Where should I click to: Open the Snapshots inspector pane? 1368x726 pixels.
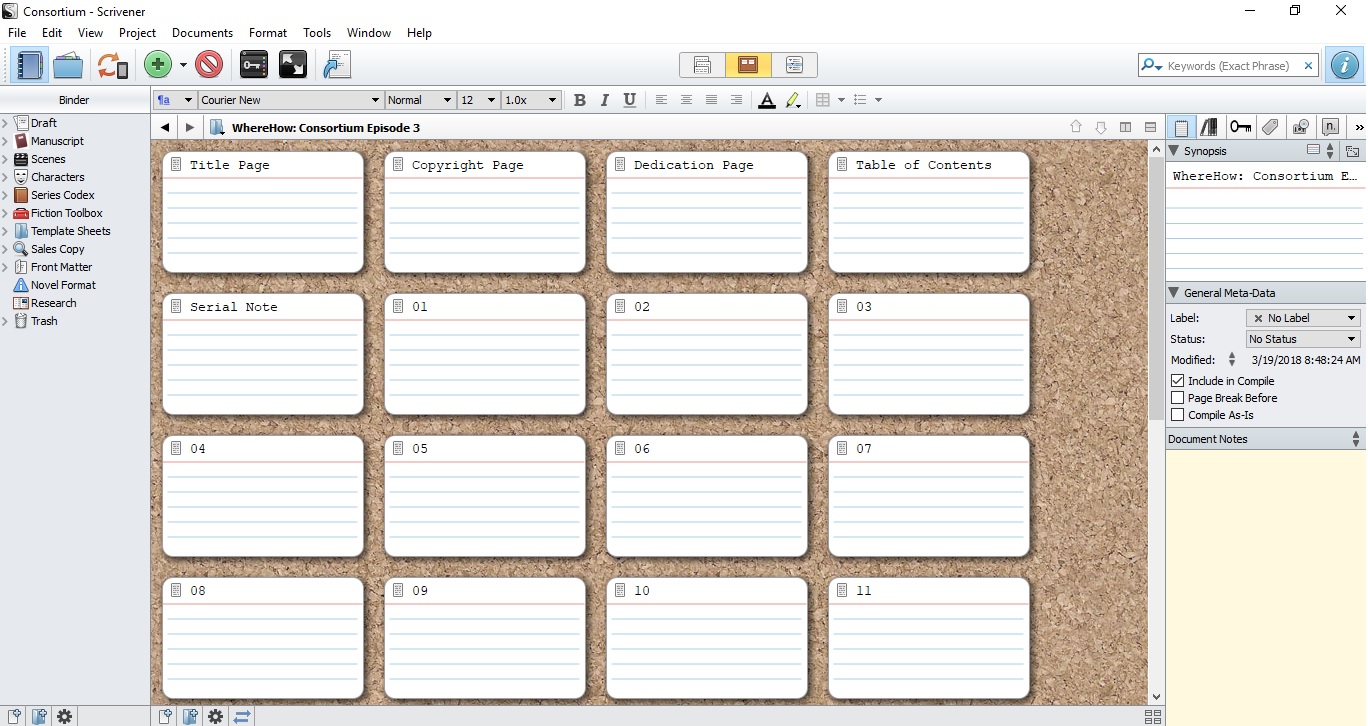[x=1300, y=127]
